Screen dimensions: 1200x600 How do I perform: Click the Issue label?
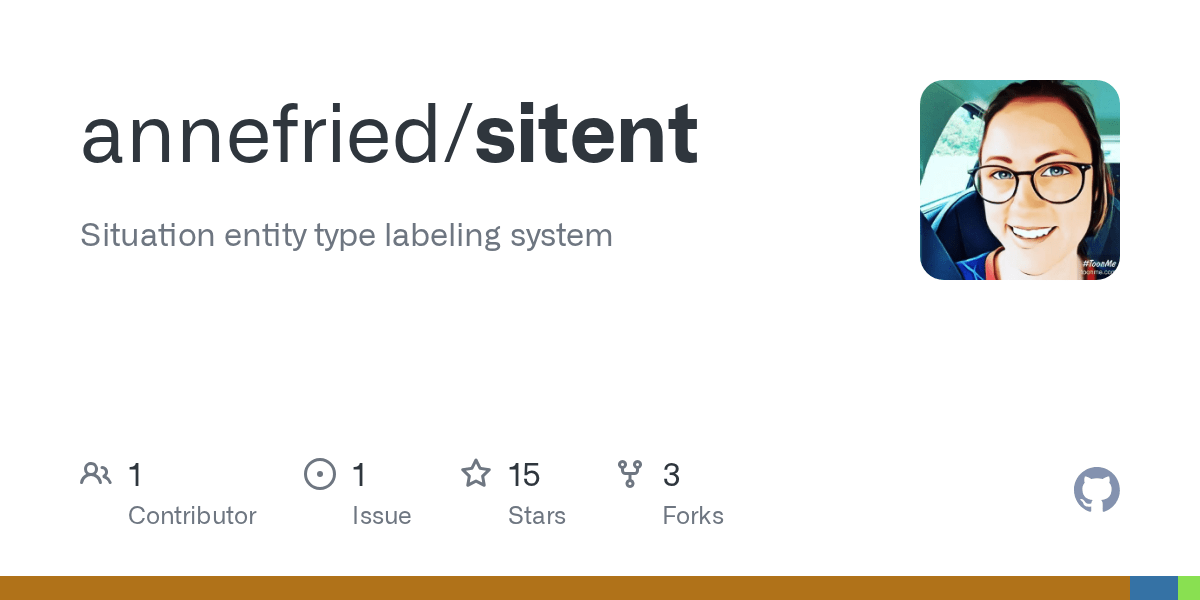coord(381,516)
